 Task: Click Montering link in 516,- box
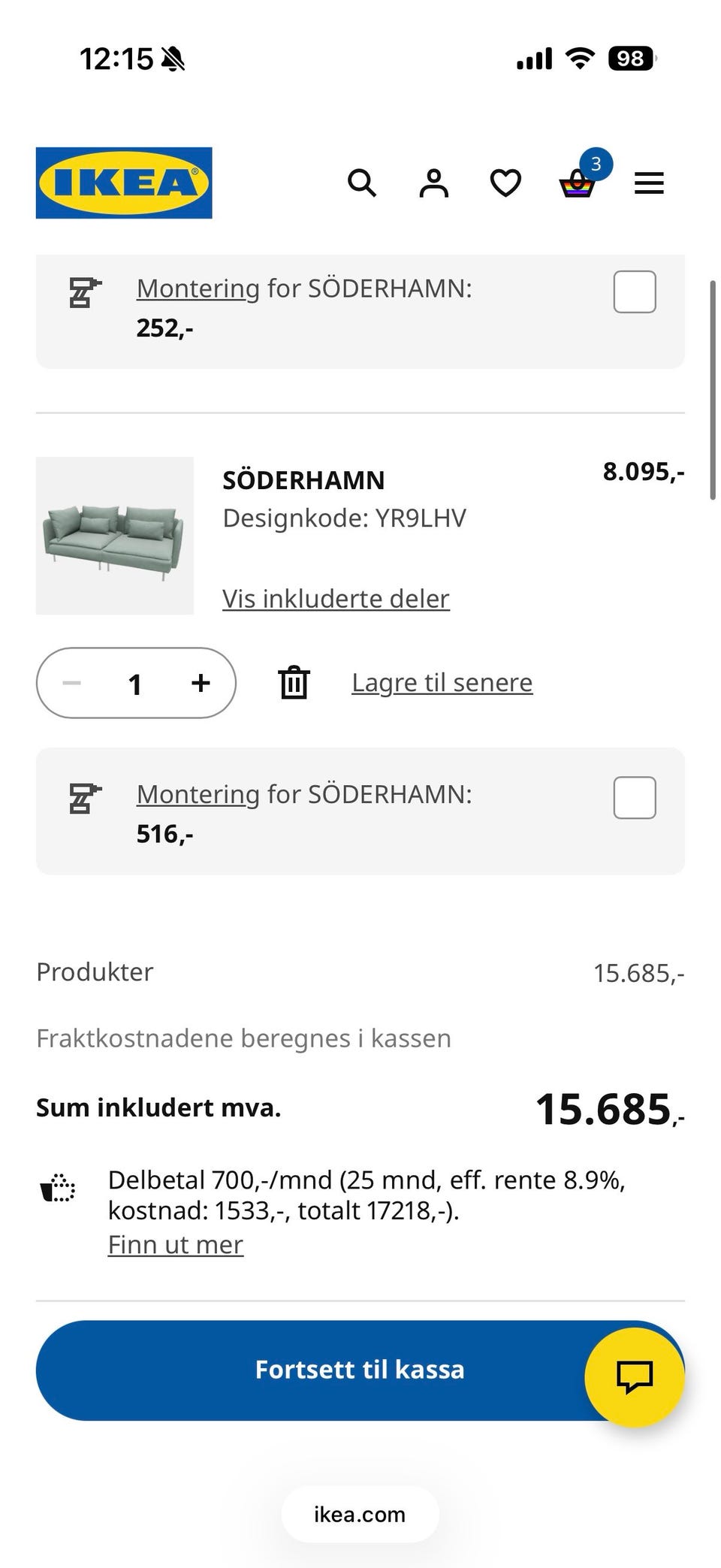point(198,794)
